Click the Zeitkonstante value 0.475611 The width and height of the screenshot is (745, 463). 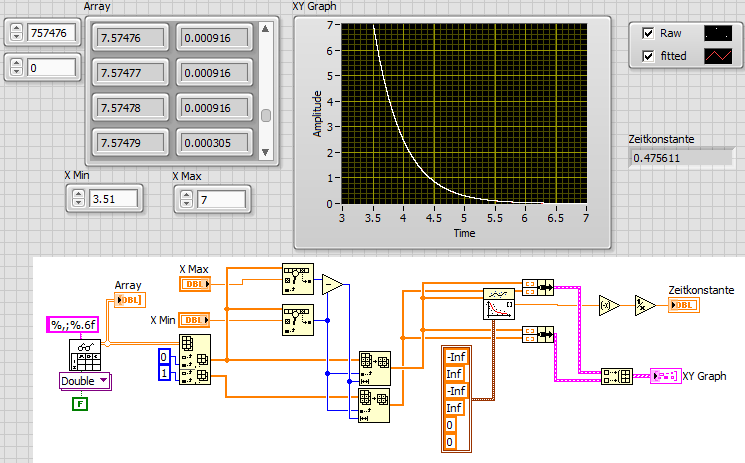pyautogui.click(x=681, y=158)
